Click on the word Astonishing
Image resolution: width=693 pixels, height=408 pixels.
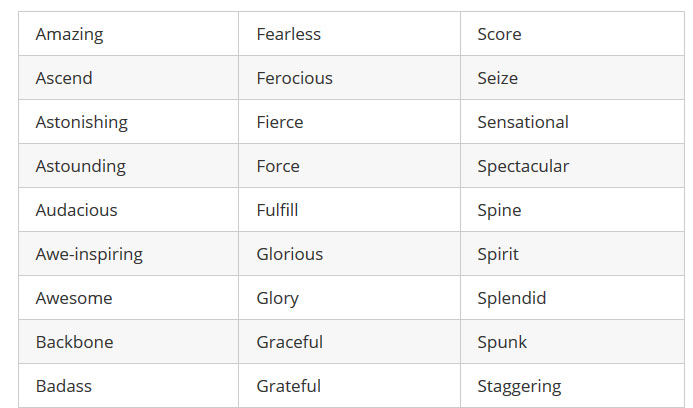coord(81,122)
